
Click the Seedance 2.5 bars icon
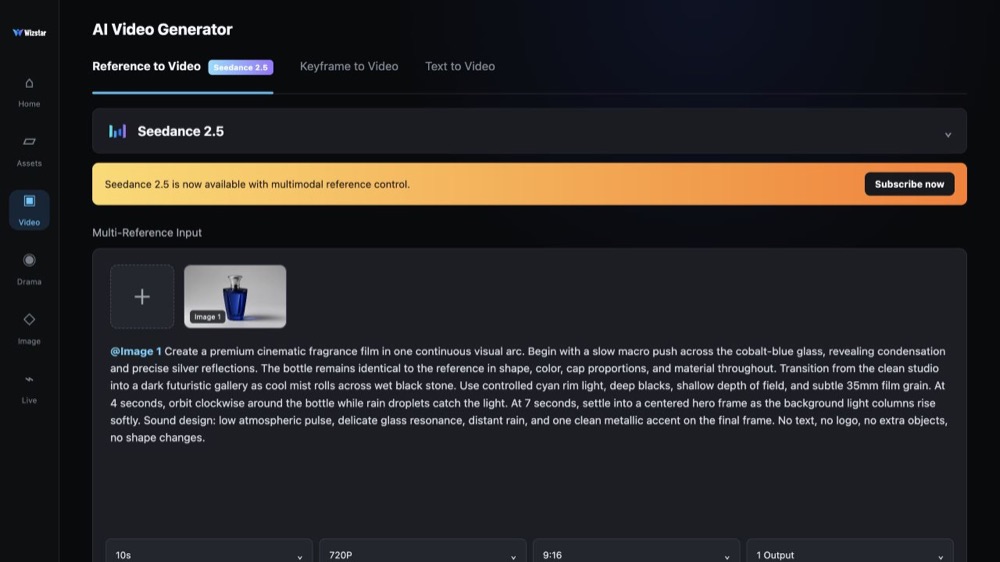(x=117, y=131)
